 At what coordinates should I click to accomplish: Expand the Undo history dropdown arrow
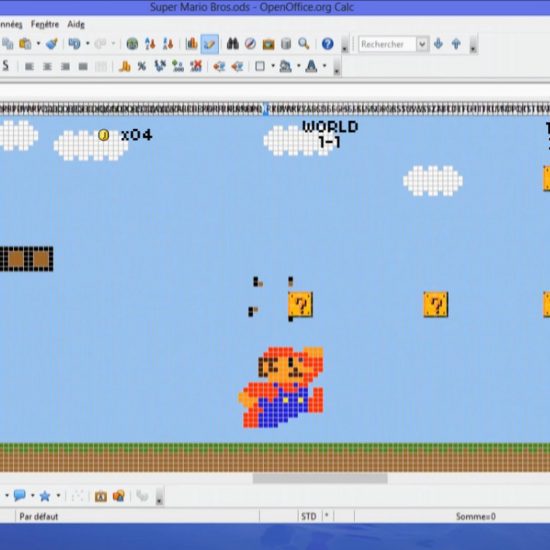[x=87, y=44]
